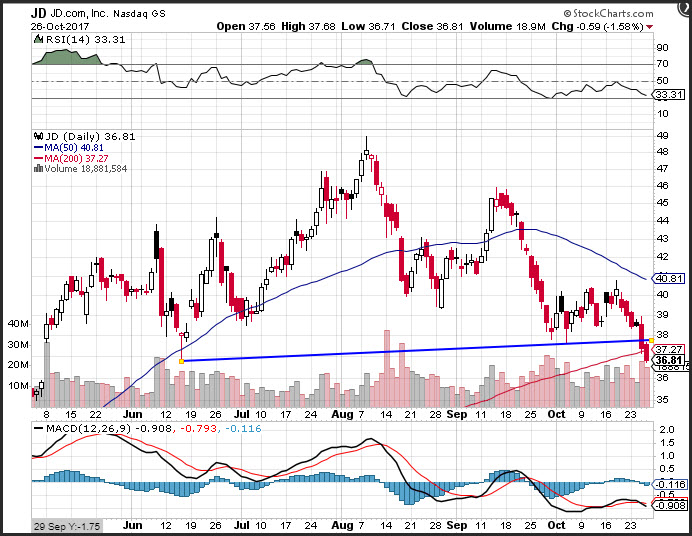Click the StockCharts.com watermark link
The image size is (692, 536).
tap(608, 13)
